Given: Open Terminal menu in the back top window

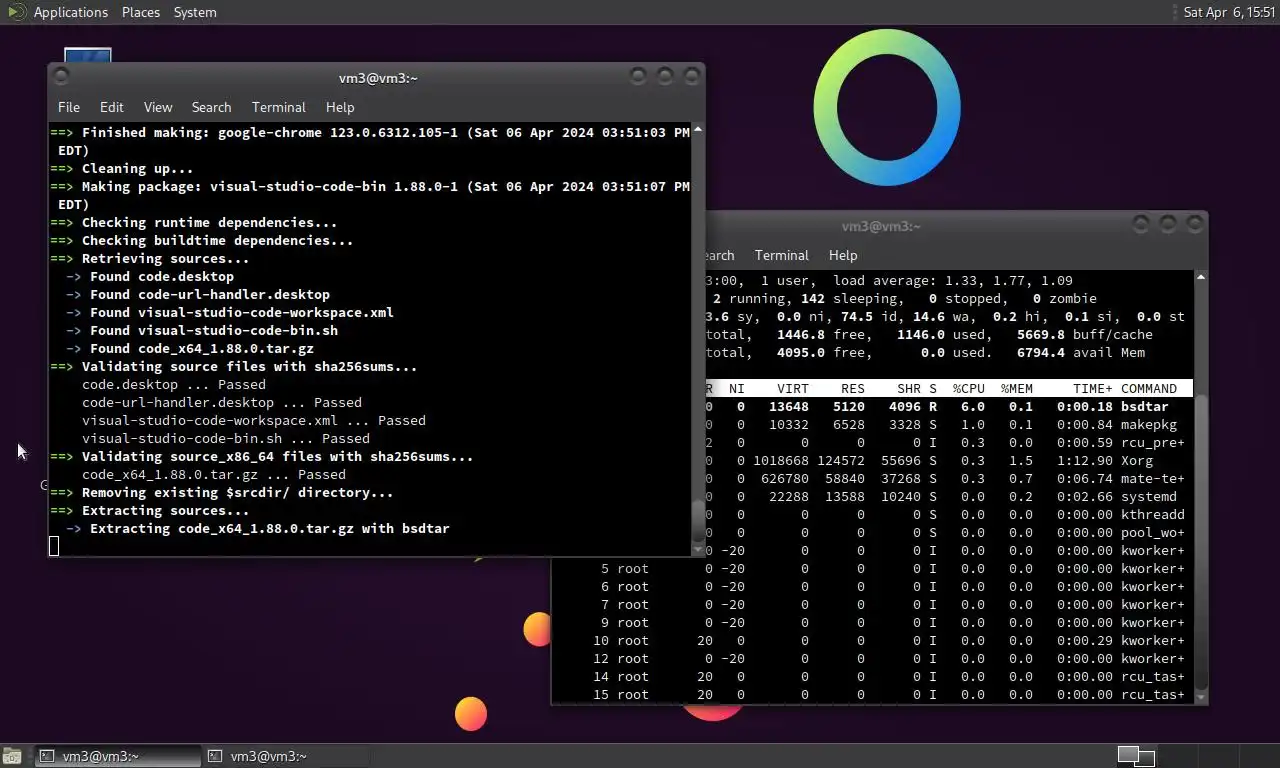Looking at the screenshot, I should tap(781, 255).
